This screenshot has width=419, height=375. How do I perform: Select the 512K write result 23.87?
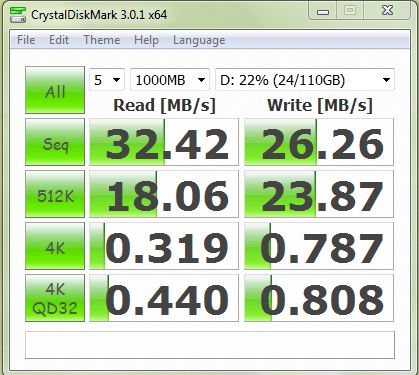(x=319, y=194)
